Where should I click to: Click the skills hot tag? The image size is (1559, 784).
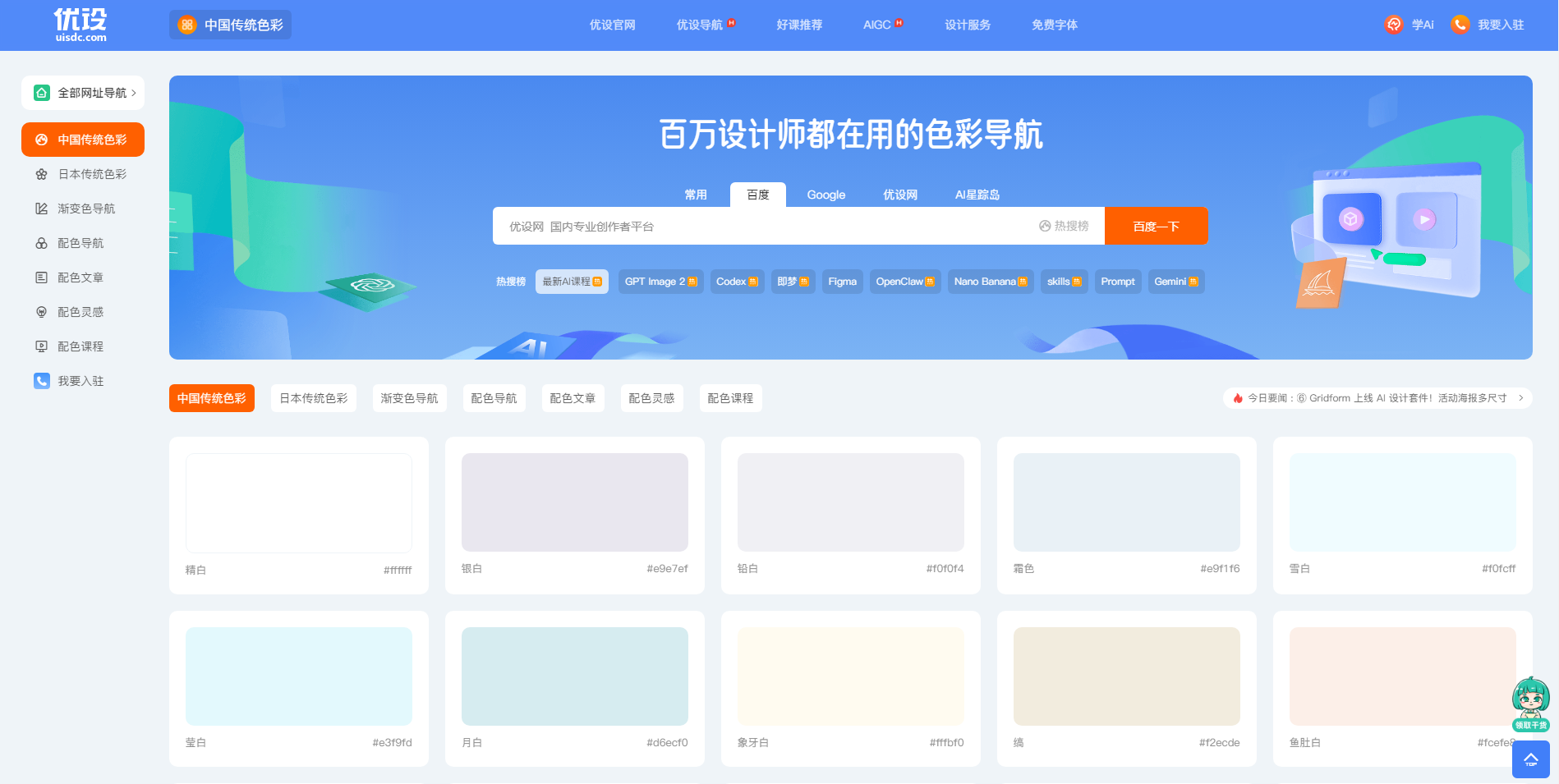point(1065,282)
